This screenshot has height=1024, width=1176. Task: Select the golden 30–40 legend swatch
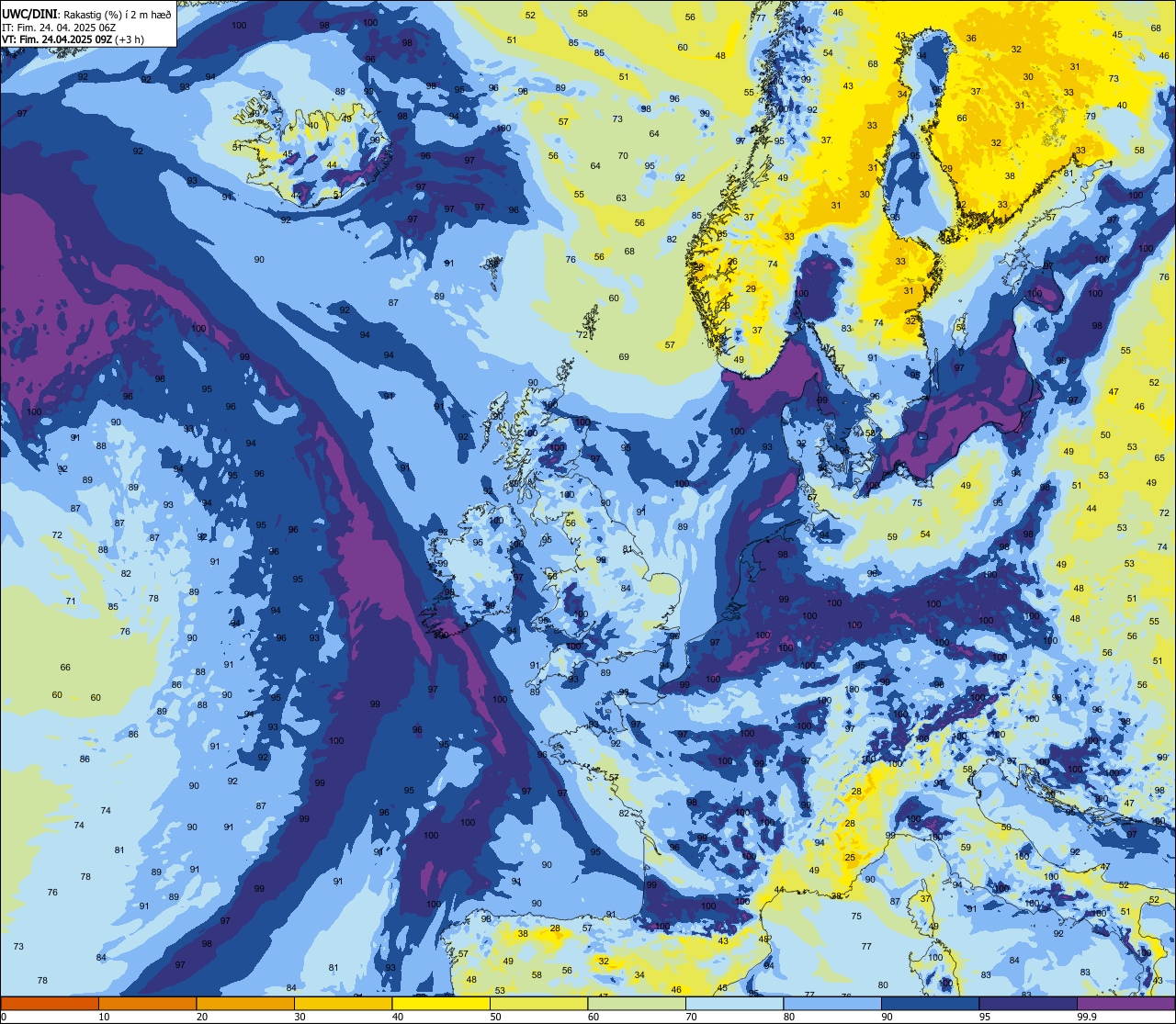343,1003
